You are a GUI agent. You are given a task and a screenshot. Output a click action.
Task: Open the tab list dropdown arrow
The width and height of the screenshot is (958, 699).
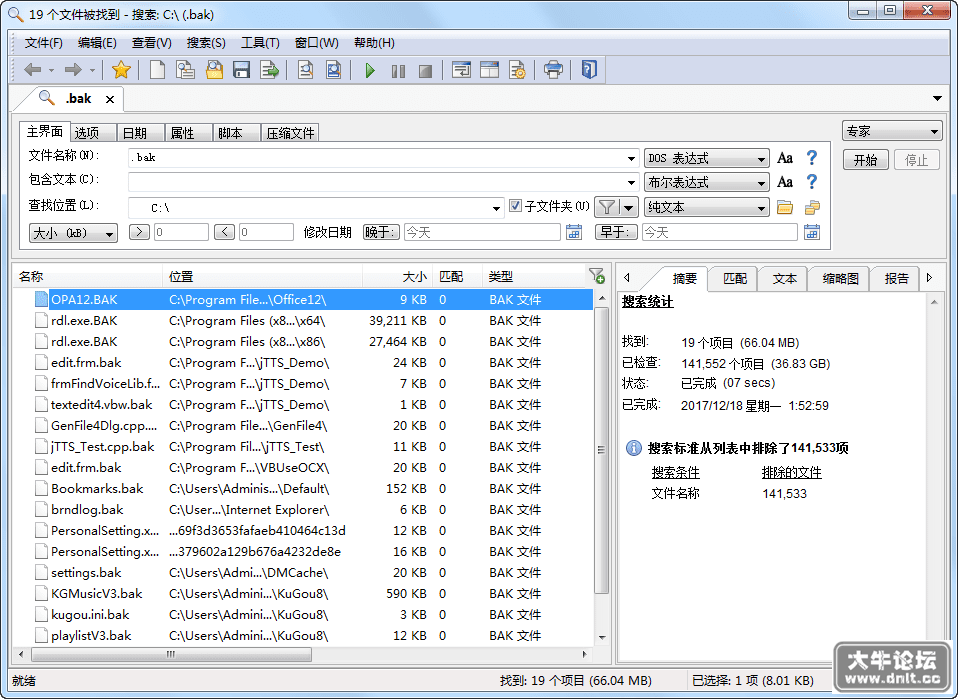click(937, 98)
